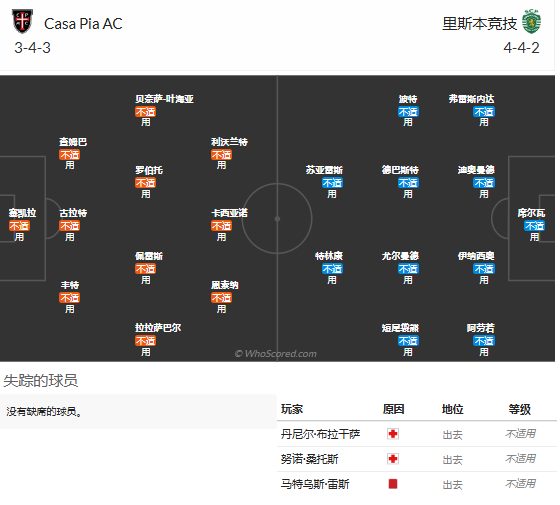Open player 丹尼尔·布拉干萨 in missing list

tap(320, 434)
